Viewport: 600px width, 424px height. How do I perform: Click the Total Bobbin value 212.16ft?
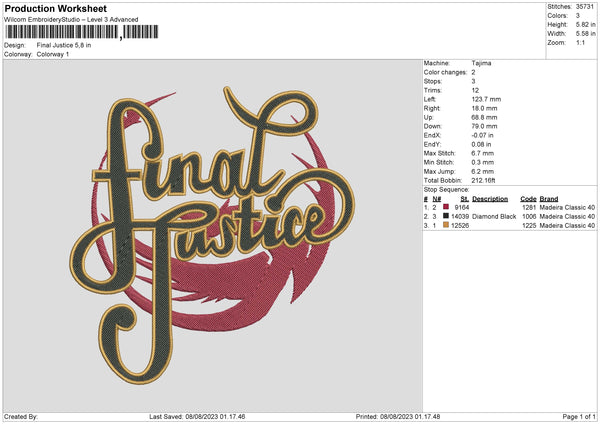coord(484,180)
